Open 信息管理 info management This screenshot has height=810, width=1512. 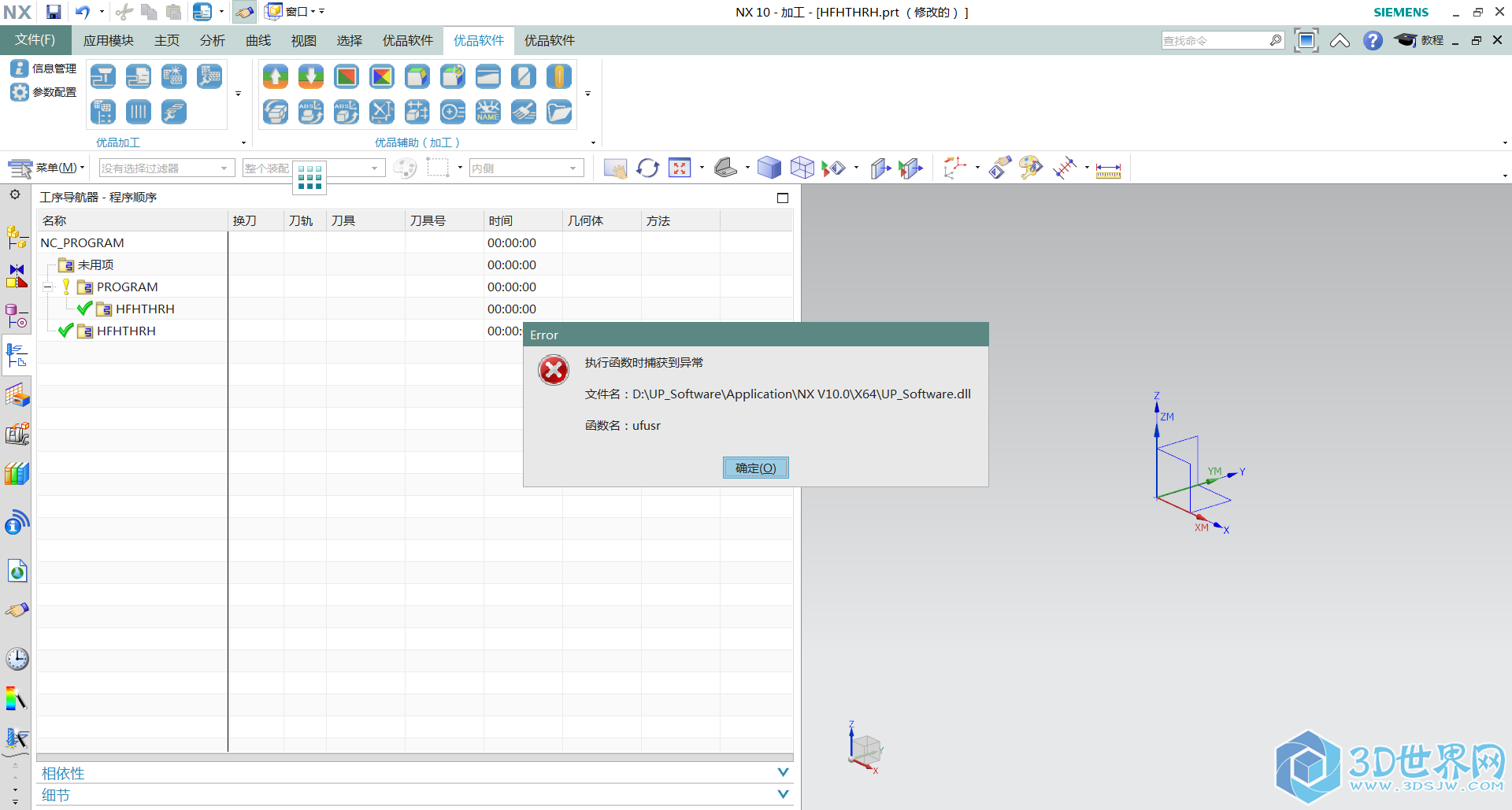point(43,68)
